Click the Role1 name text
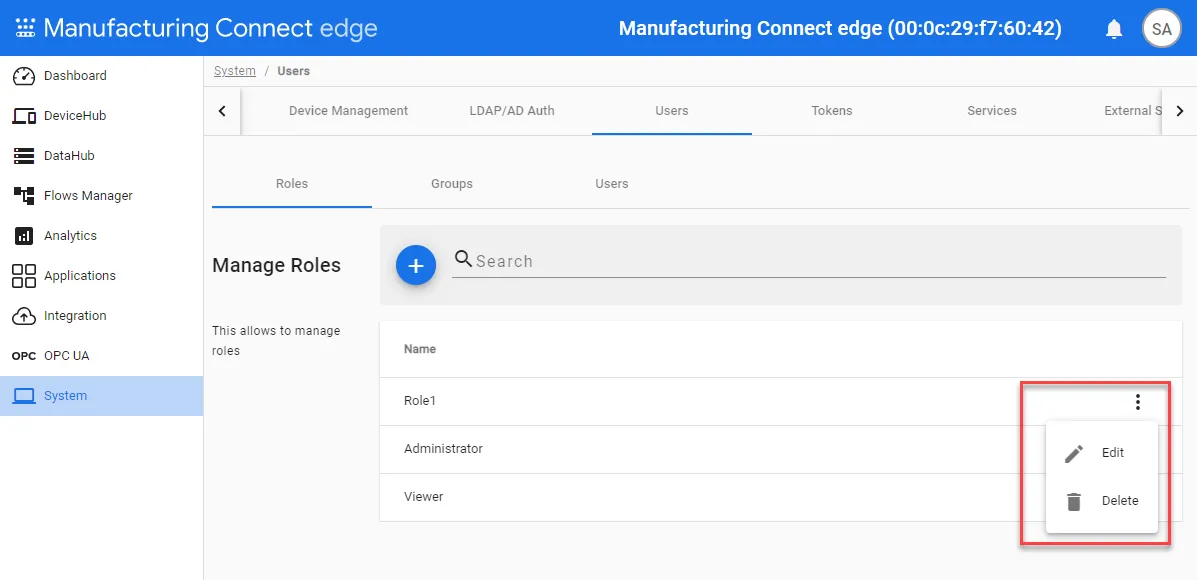The image size is (1197, 580). (x=420, y=400)
